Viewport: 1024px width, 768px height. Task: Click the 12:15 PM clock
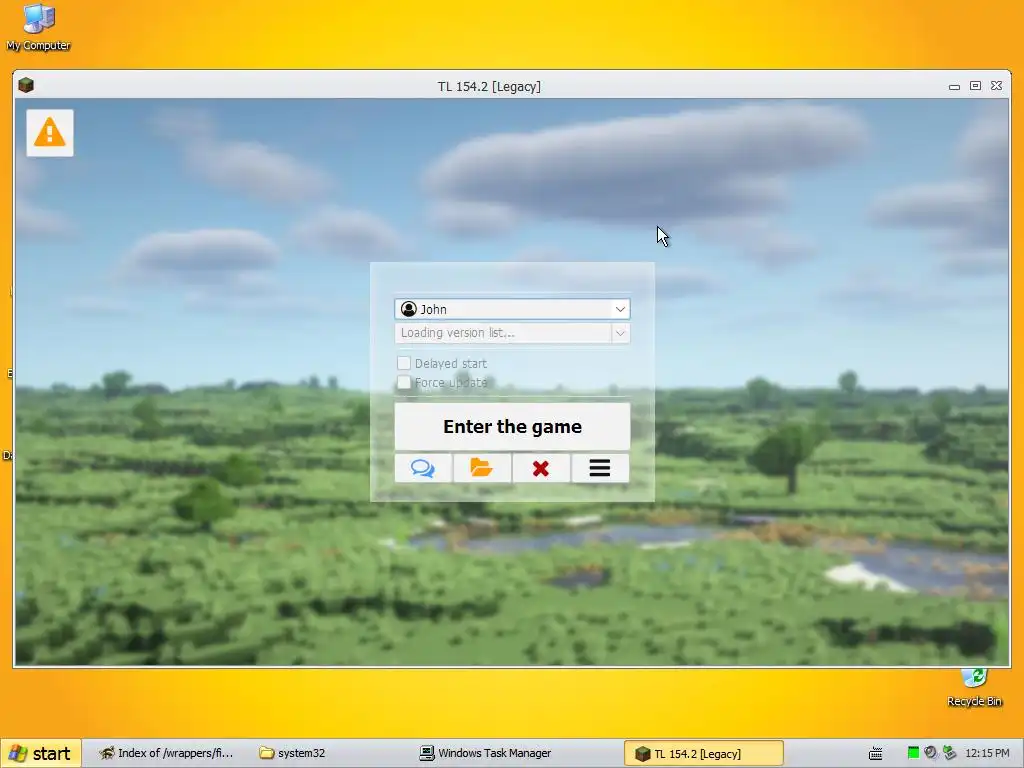point(987,753)
